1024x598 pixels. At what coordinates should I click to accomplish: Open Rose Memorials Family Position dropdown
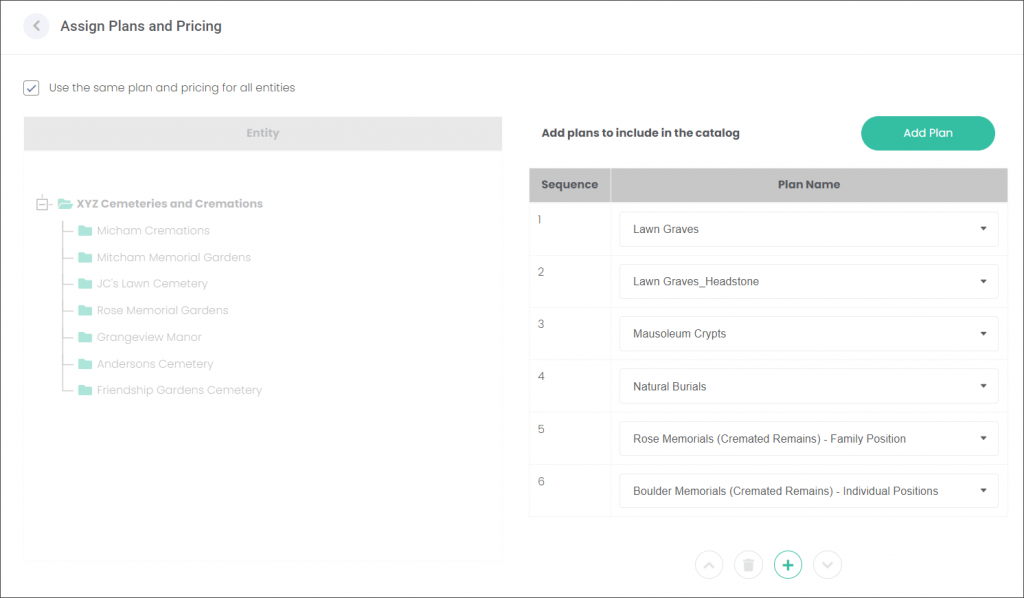coord(808,439)
